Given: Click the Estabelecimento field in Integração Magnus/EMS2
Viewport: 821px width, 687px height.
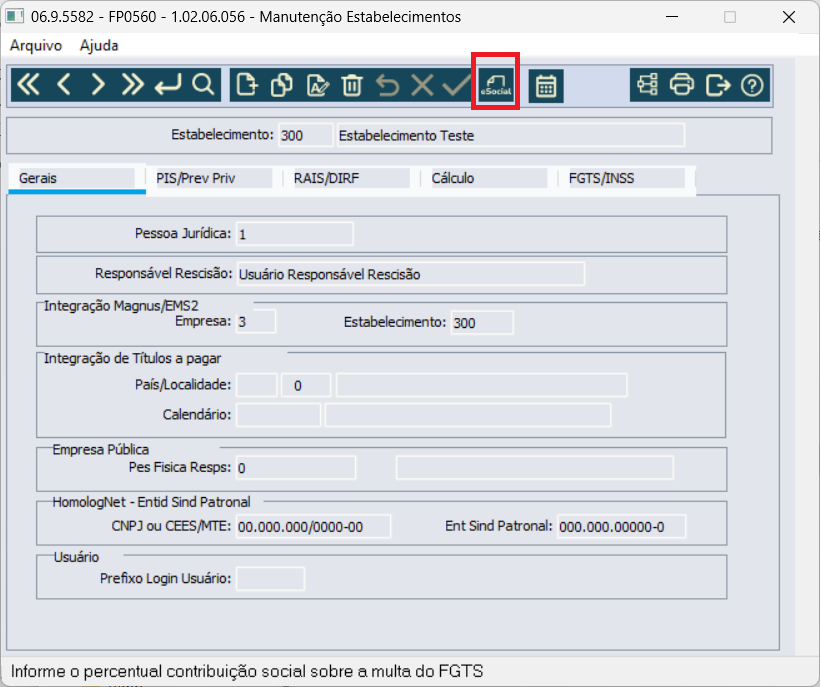Looking at the screenshot, I should point(482,322).
